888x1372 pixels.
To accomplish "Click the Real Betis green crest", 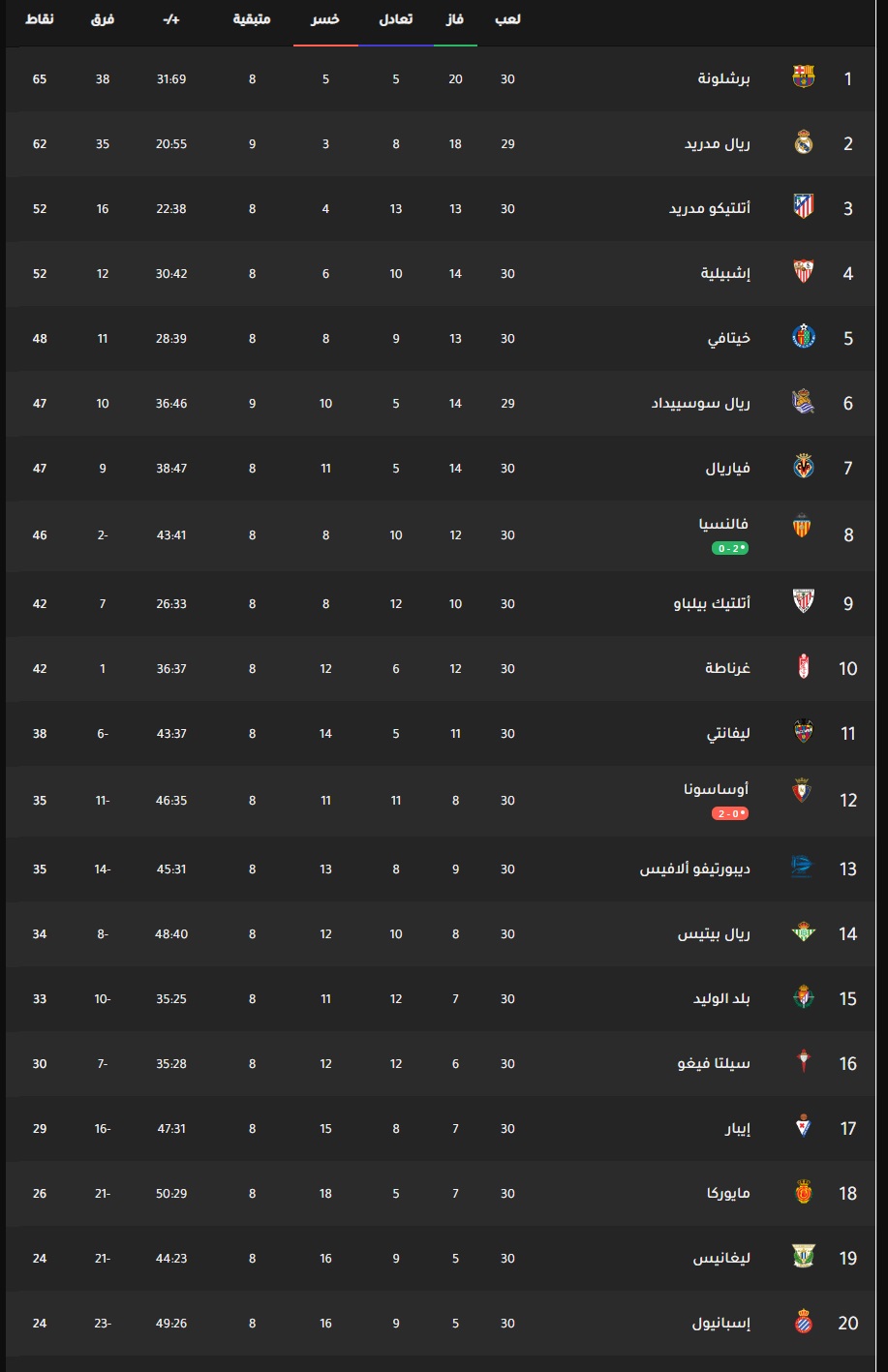I will point(803,933).
